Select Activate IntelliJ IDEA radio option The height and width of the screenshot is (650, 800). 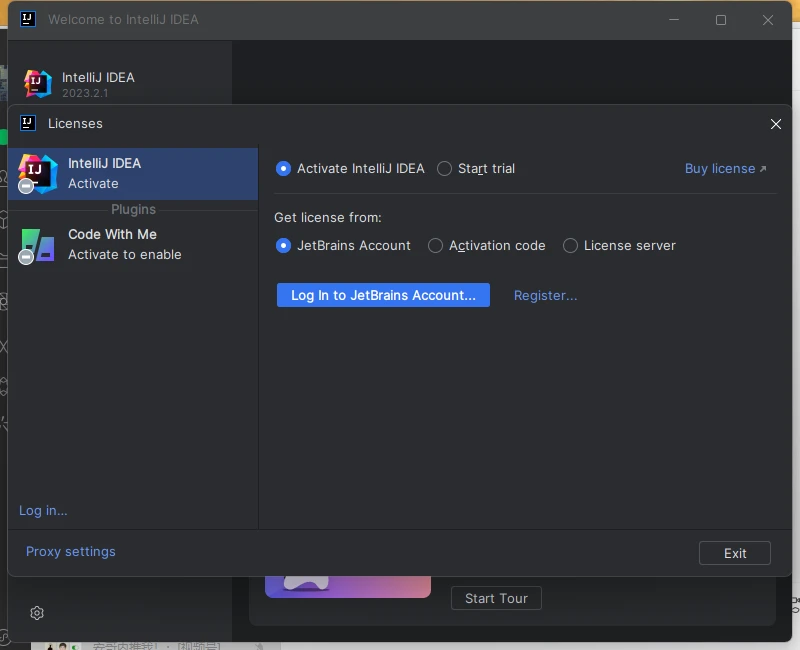click(x=350, y=168)
